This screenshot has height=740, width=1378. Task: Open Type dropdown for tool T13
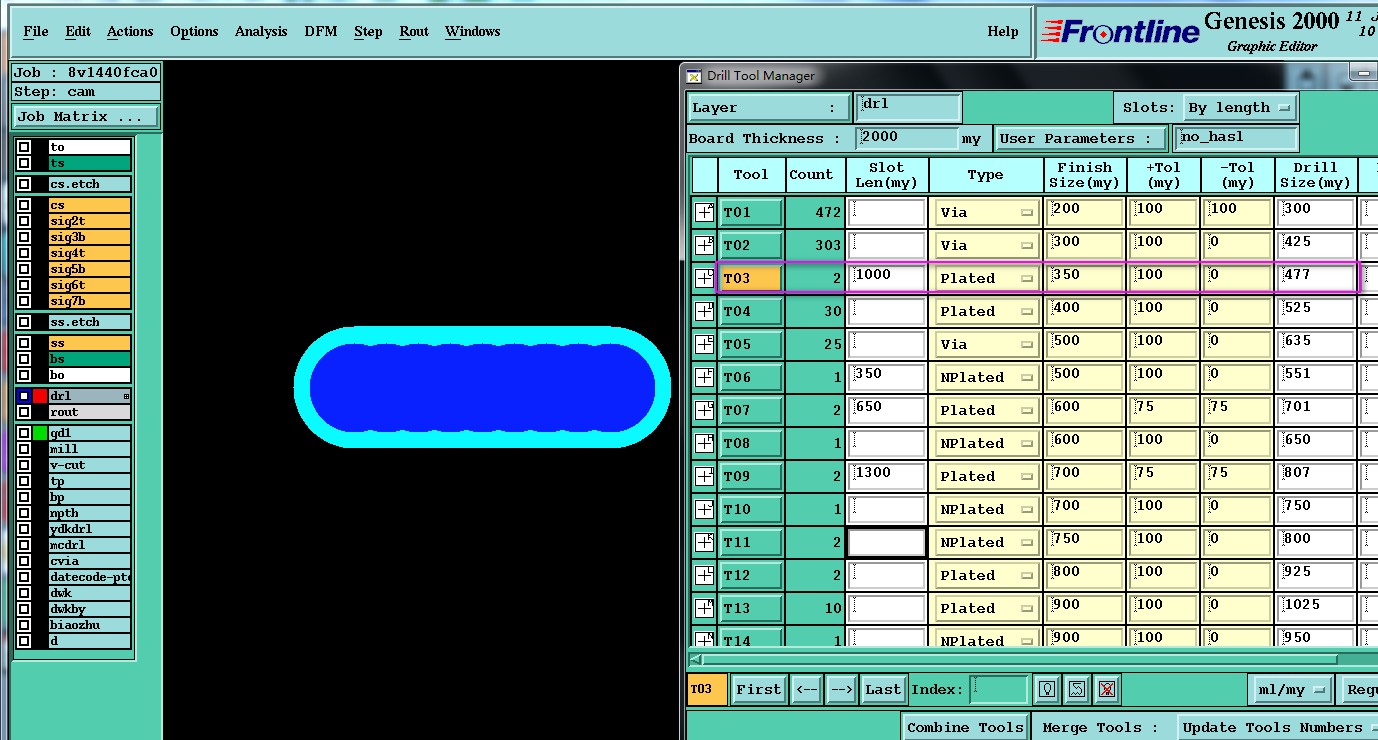coord(987,608)
